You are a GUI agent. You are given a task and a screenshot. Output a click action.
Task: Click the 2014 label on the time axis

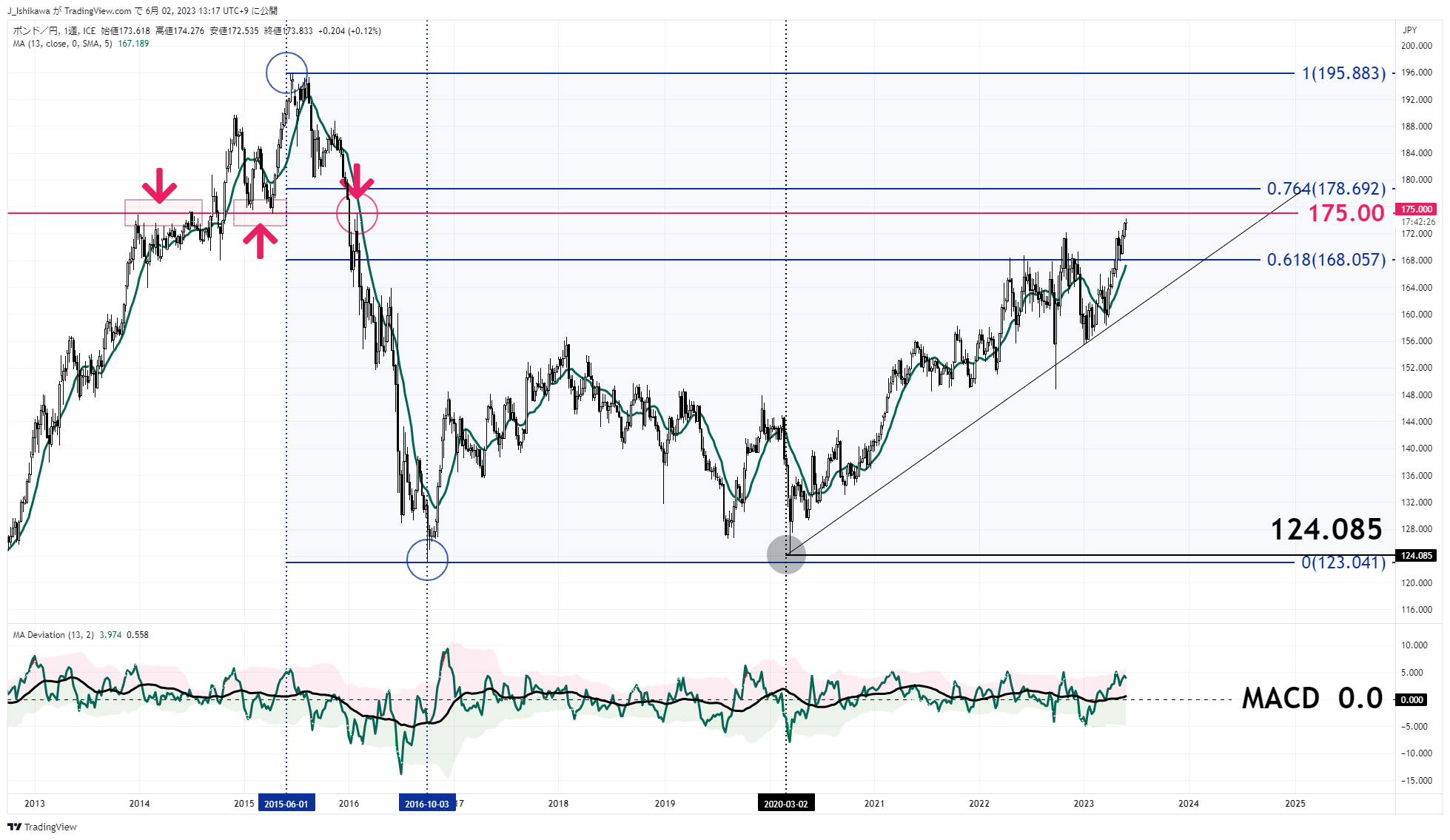(x=139, y=804)
